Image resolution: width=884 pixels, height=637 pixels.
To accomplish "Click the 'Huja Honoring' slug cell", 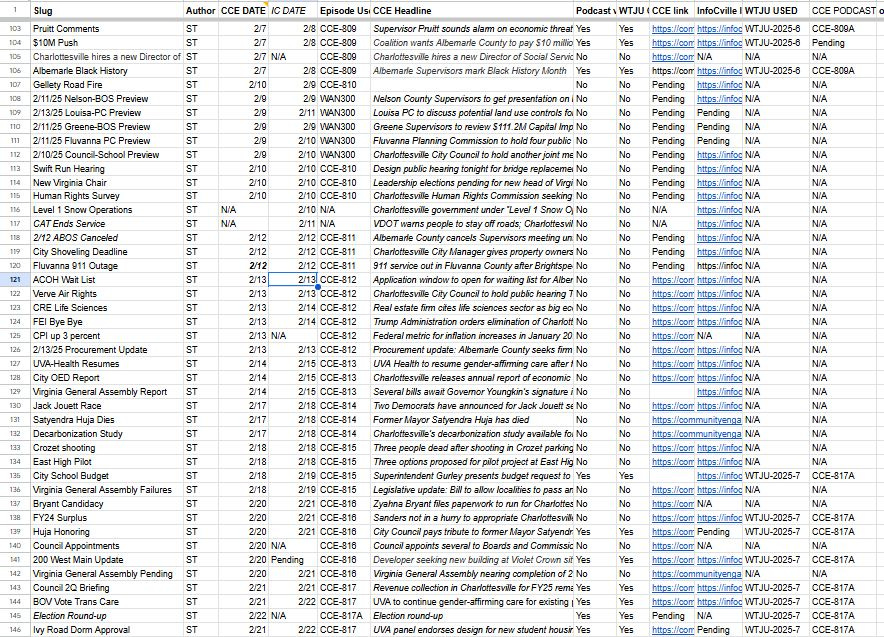I will tap(107, 532).
